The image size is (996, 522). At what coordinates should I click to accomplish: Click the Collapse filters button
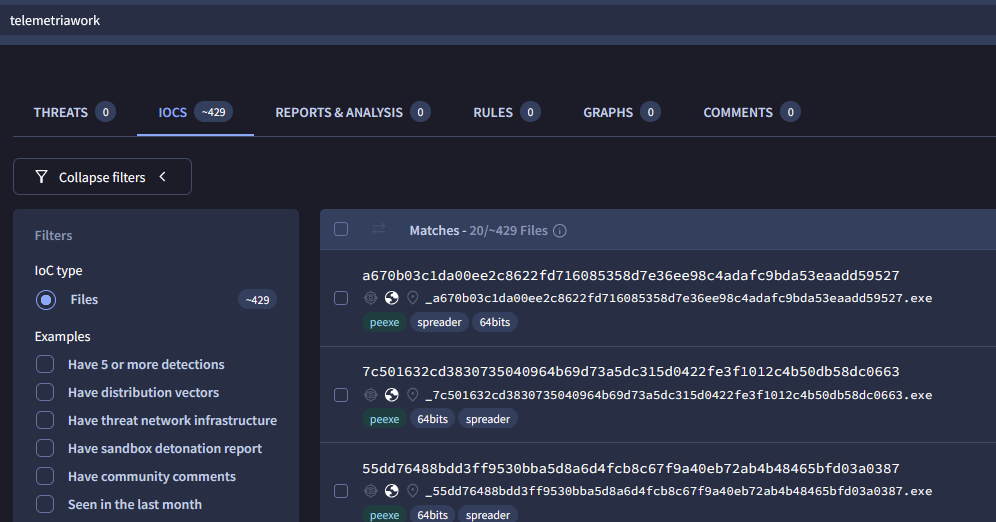tap(102, 177)
